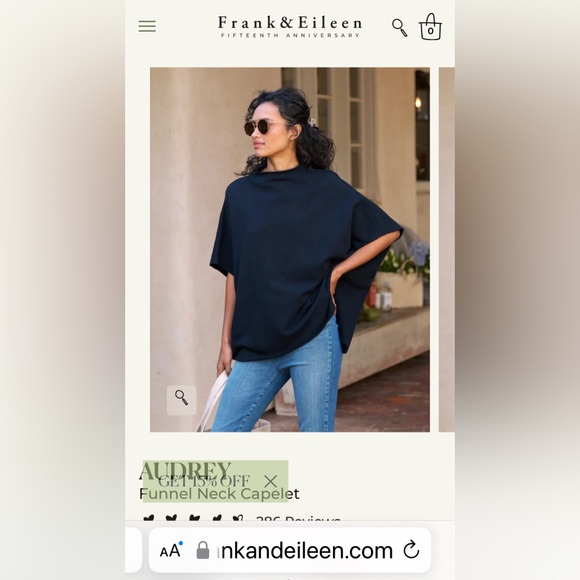The image size is (580, 580).
Task: Tap the header search magnifier icon
Action: coord(399,28)
